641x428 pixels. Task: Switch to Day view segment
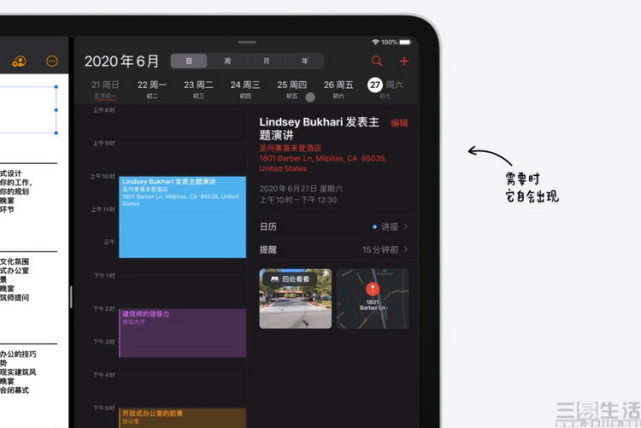pos(189,61)
